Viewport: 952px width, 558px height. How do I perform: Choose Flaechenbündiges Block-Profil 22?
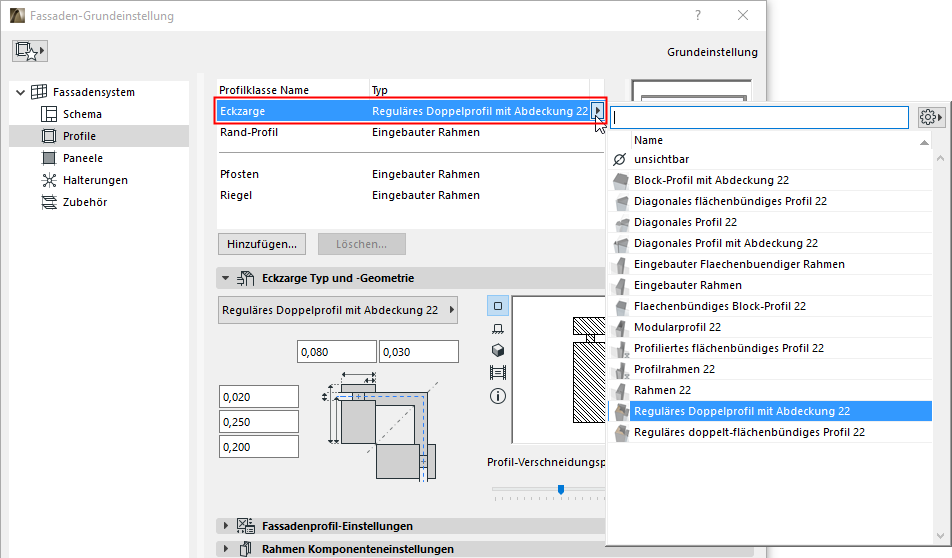[x=770, y=306]
